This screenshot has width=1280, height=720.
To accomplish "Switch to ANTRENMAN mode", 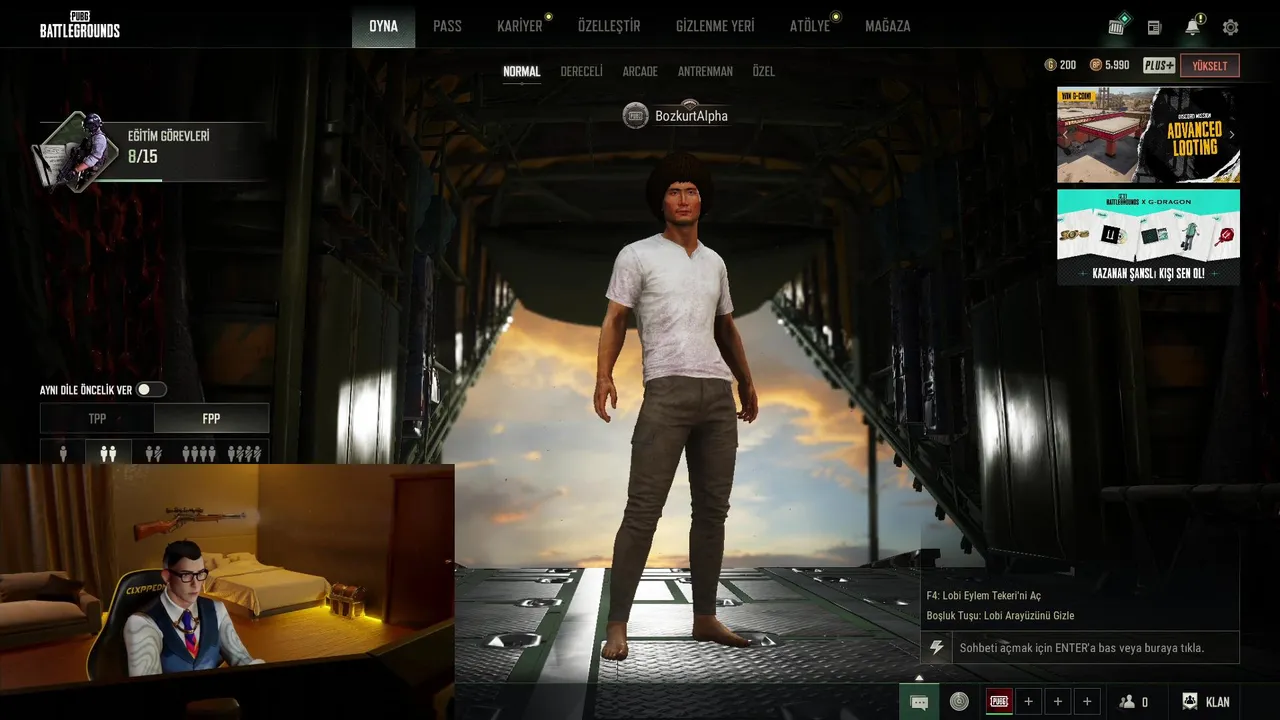I will coord(705,72).
